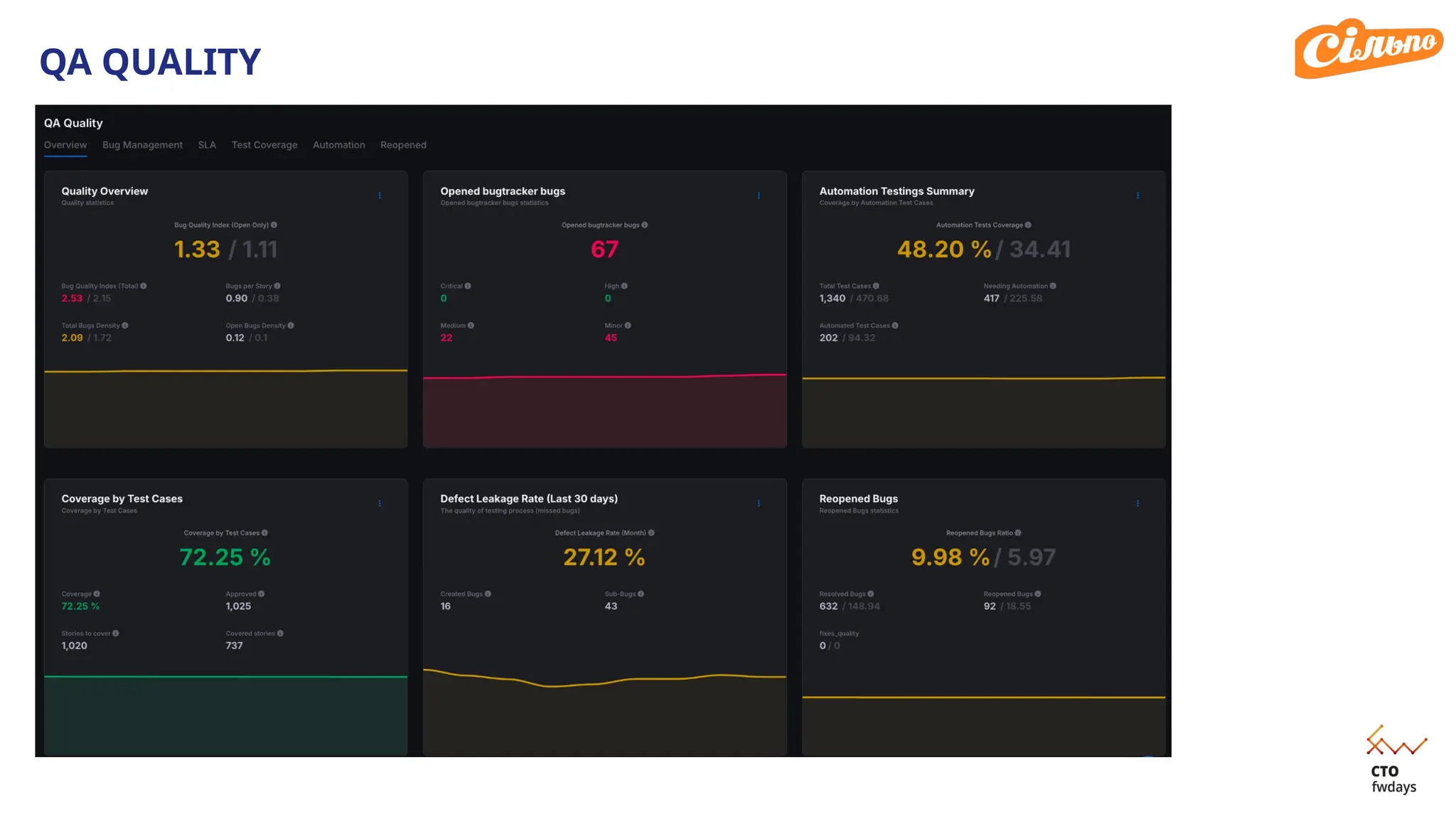Click info icon next to Bug Quality Index (Open Only)
The image size is (1456, 819).
pyautogui.click(x=274, y=225)
